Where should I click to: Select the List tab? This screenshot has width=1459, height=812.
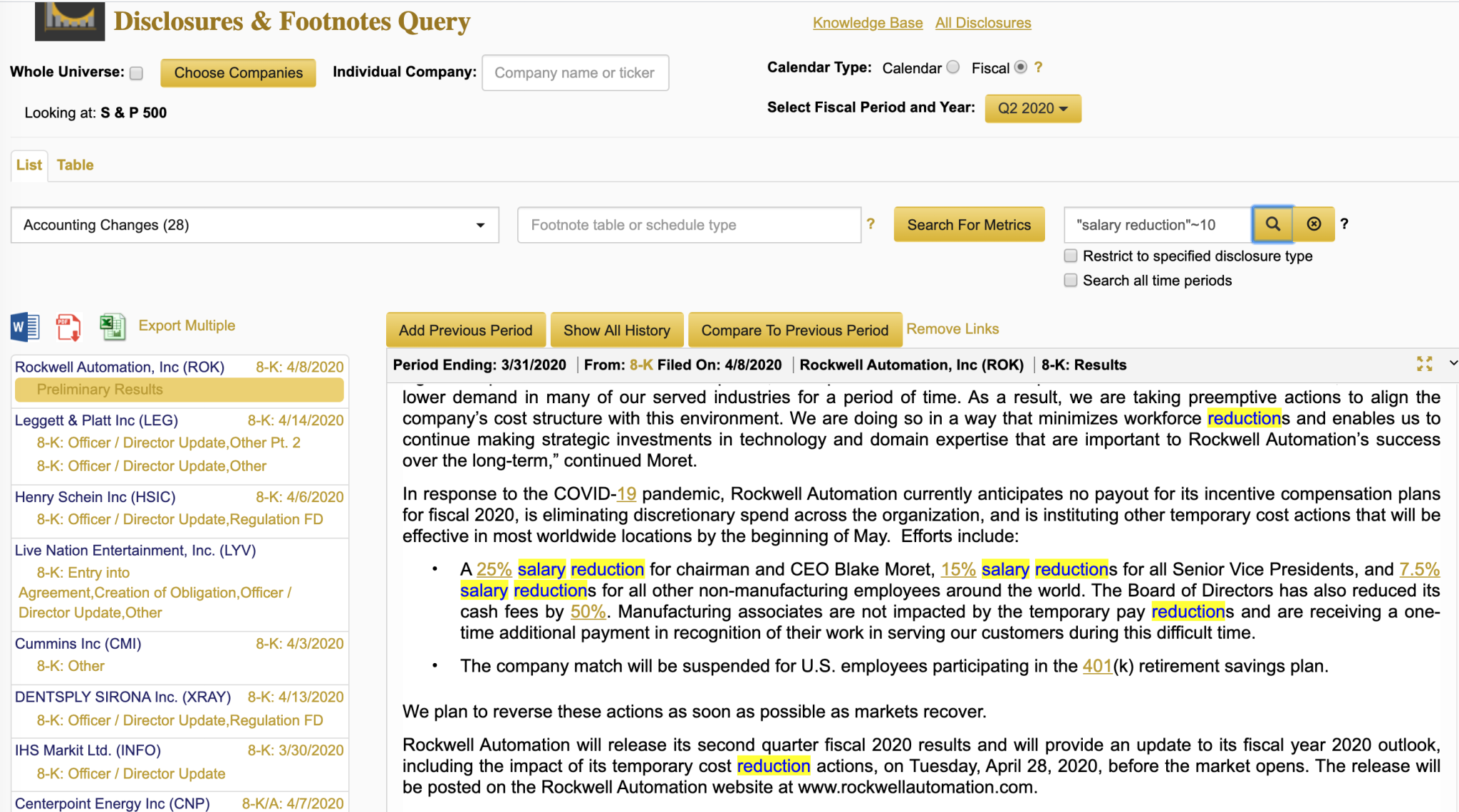[x=29, y=165]
